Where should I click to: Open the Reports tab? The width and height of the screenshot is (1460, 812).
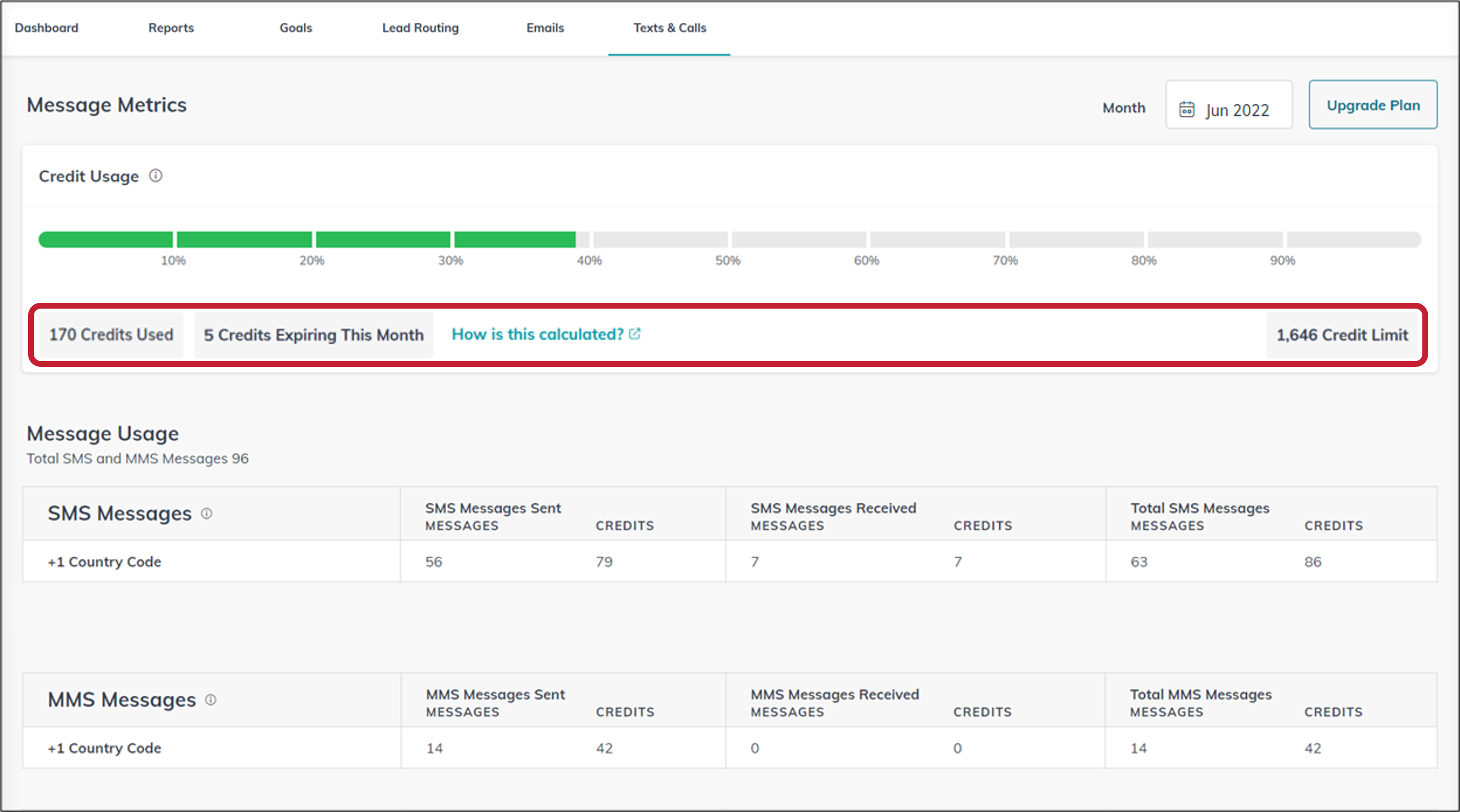[171, 27]
